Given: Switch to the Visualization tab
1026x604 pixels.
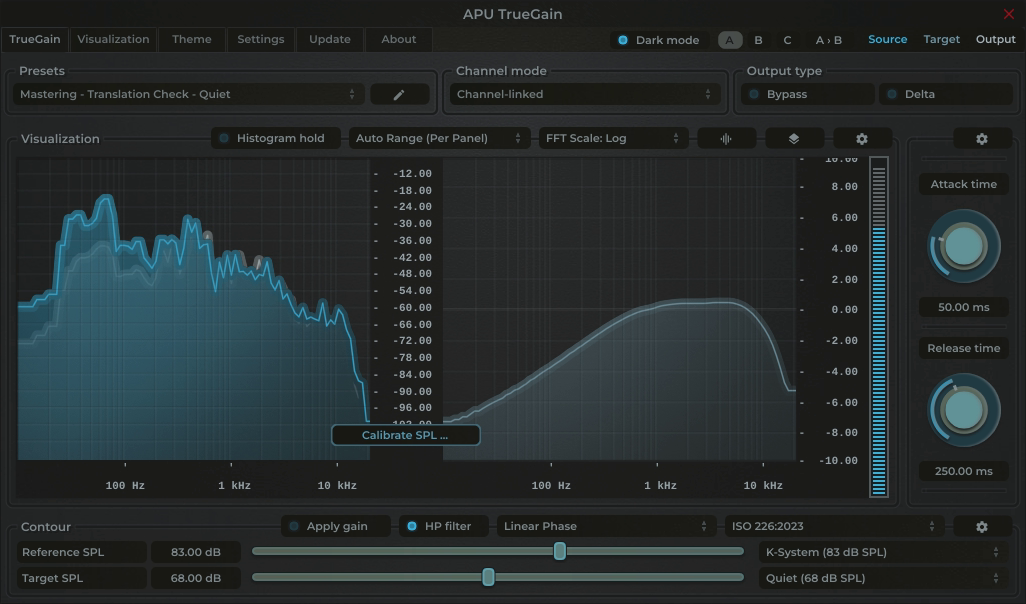Looking at the screenshot, I should tap(113, 39).
